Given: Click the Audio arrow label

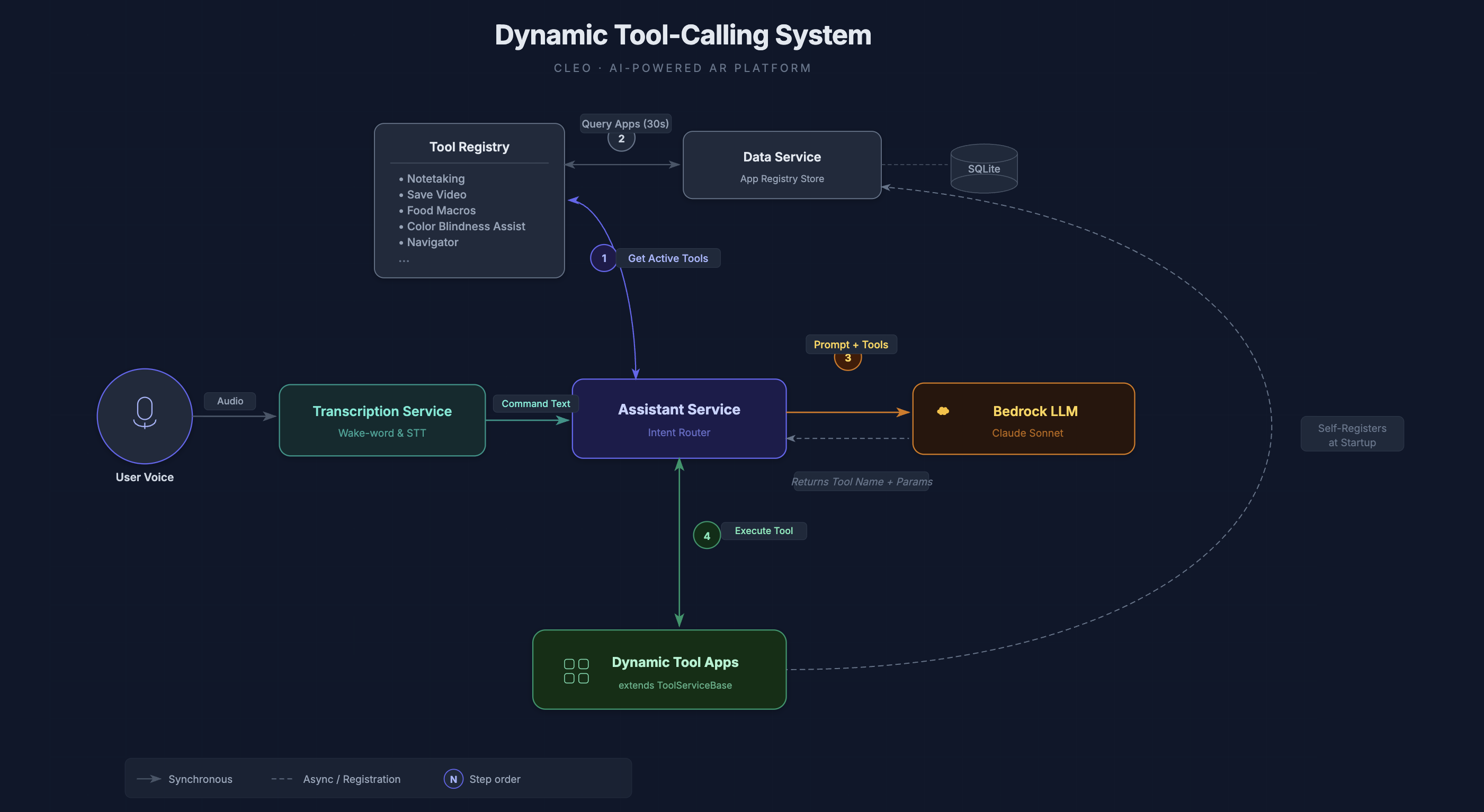Looking at the screenshot, I should pyautogui.click(x=230, y=401).
